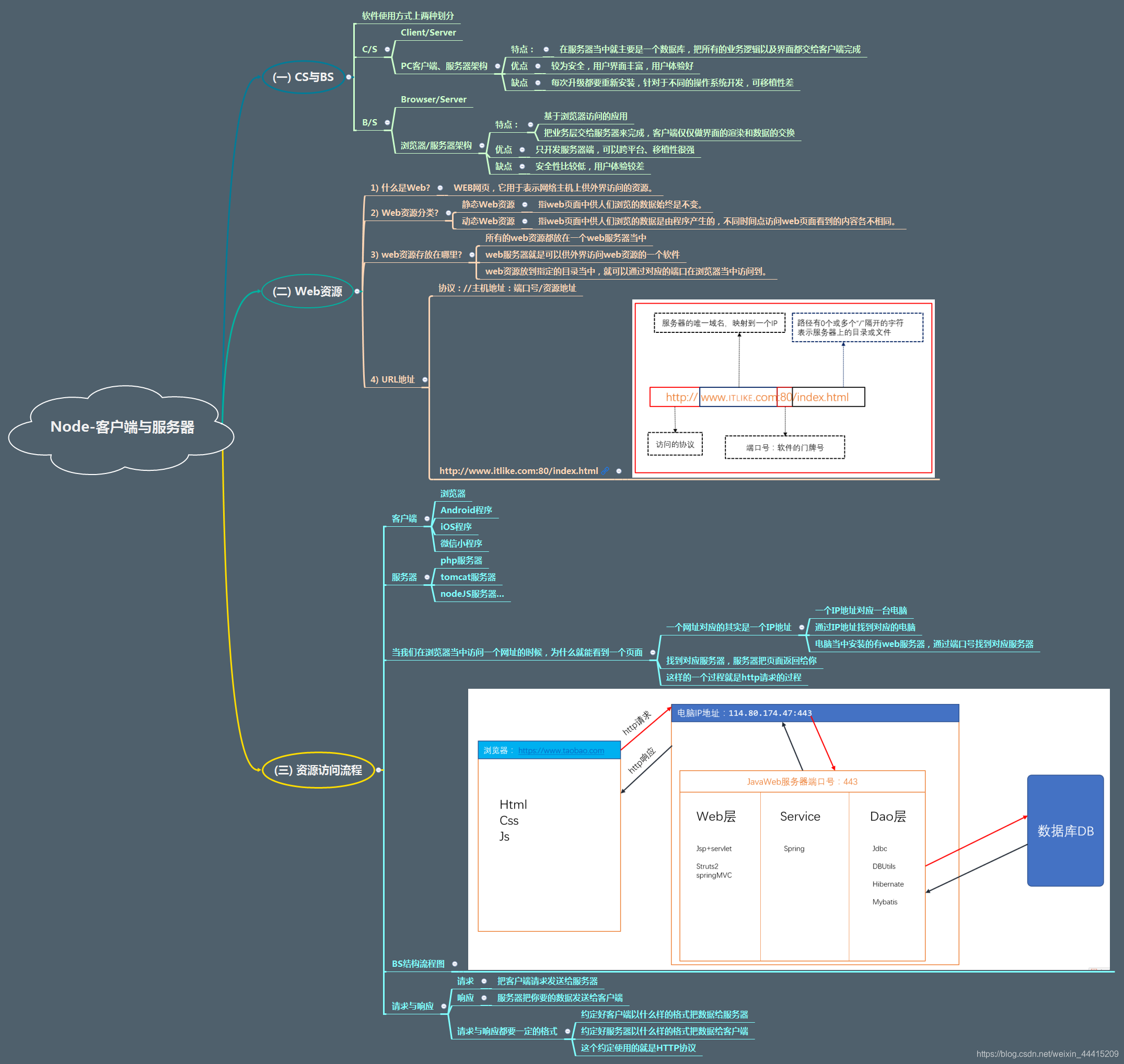The width and height of the screenshot is (1124, 1064).
Task: Collapse the 浏览器/服务器架构 toggle dot
Action: pyautogui.click(x=482, y=146)
